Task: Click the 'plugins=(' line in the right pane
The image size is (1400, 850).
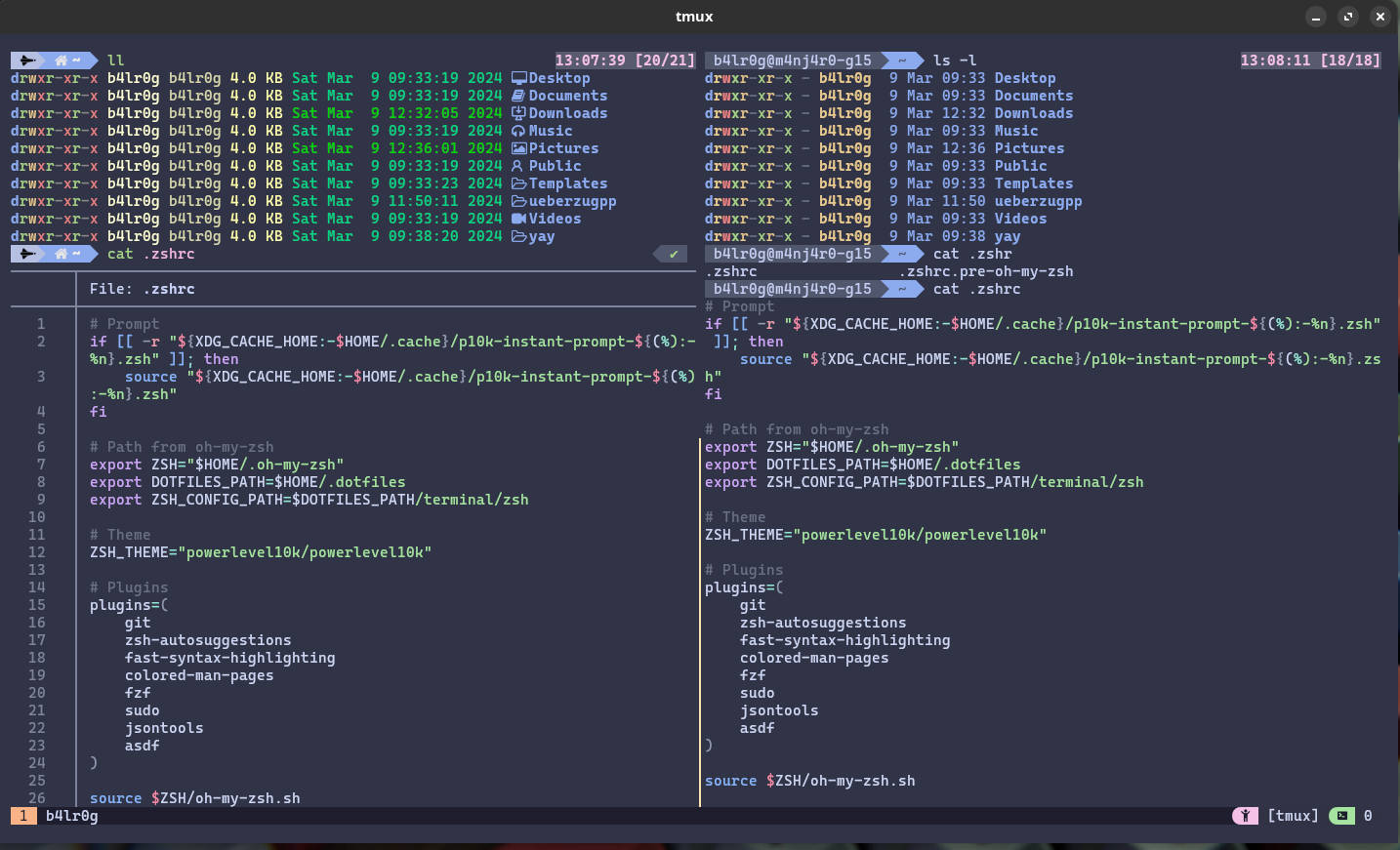Action: point(744,587)
